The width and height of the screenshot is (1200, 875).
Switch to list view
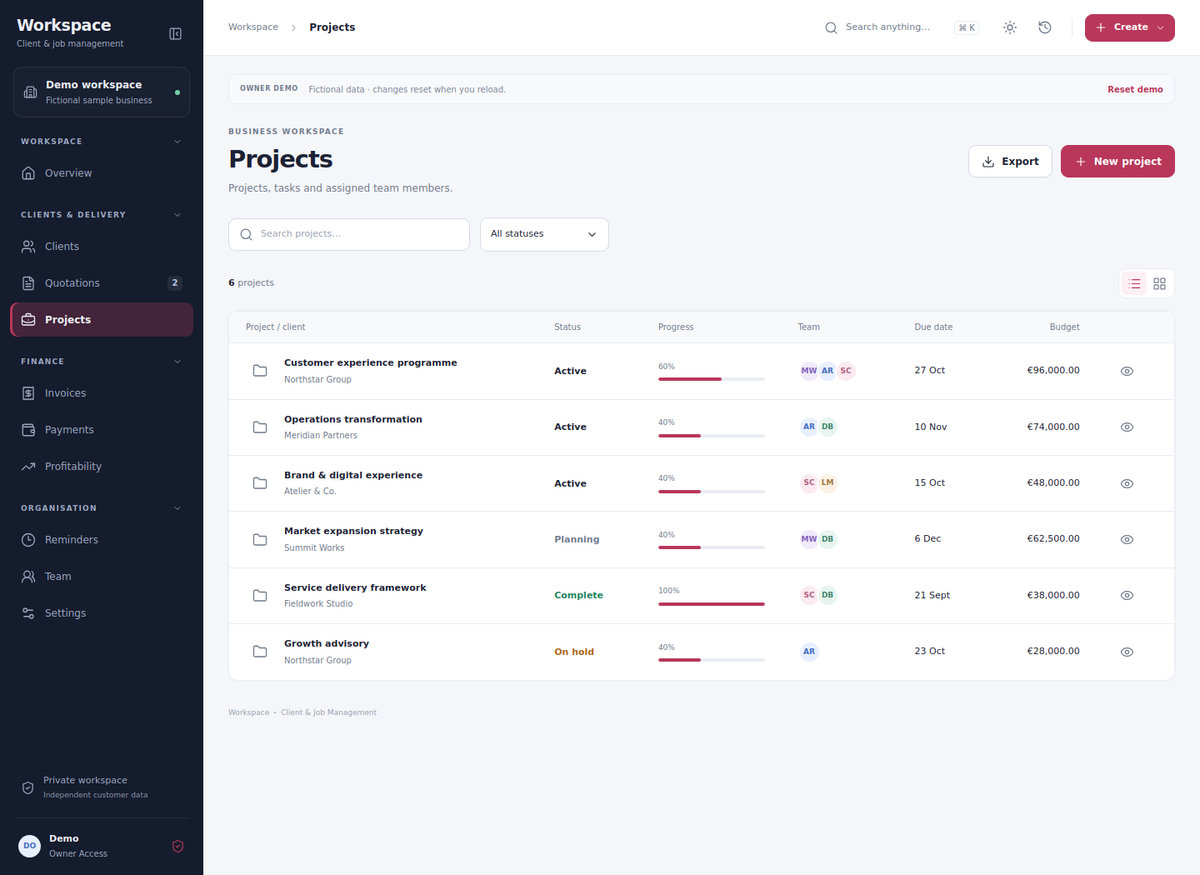1135,284
